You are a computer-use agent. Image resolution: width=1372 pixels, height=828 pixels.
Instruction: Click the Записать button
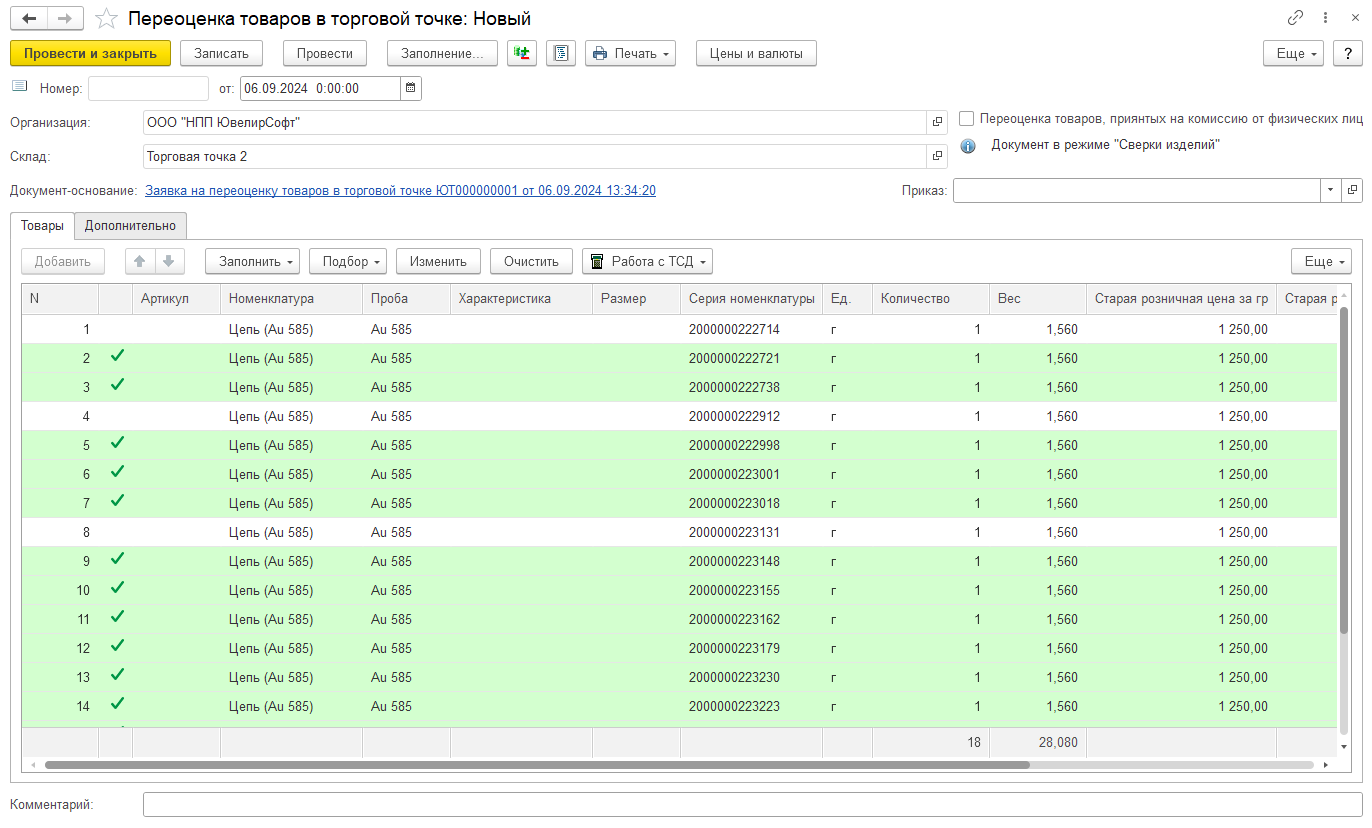(221, 53)
